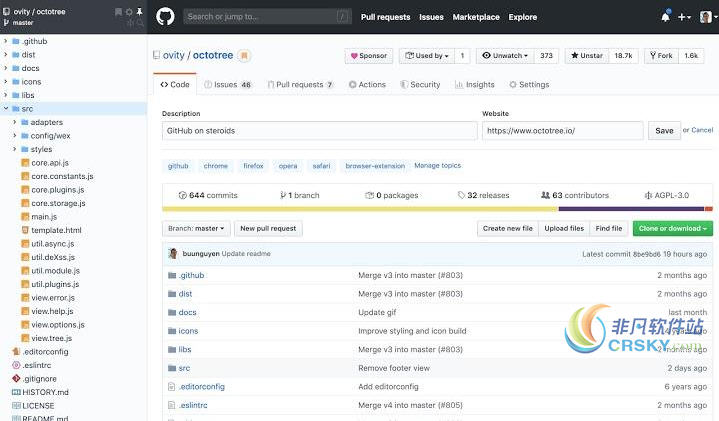View the 644 commits
Image resolution: width=719 pixels, height=421 pixels.
tap(208, 195)
